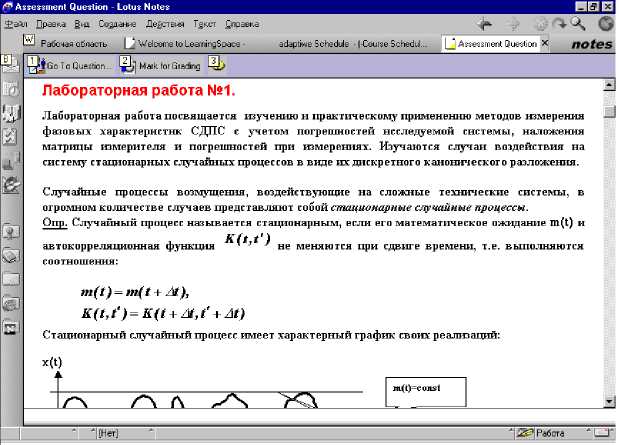This screenshot has height=445, width=619.
Task: Open the Текст menu
Action: tap(204, 24)
